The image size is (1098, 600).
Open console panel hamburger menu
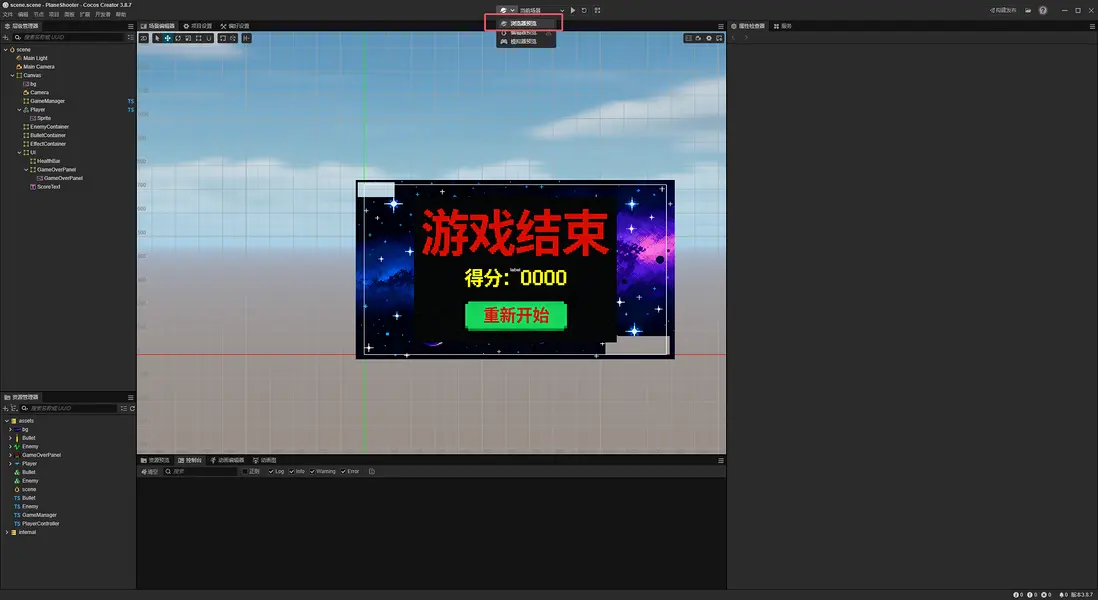(x=721, y=460)
